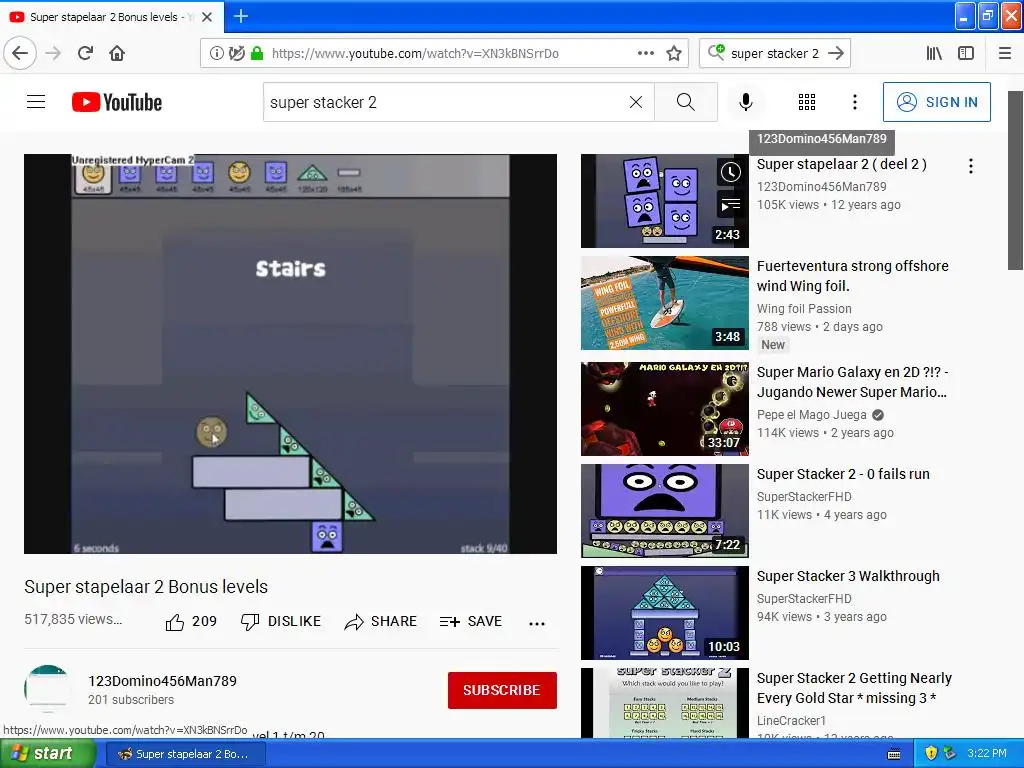Go back to the previous page
Screen dimensions: 1024x768
[20, 53]
